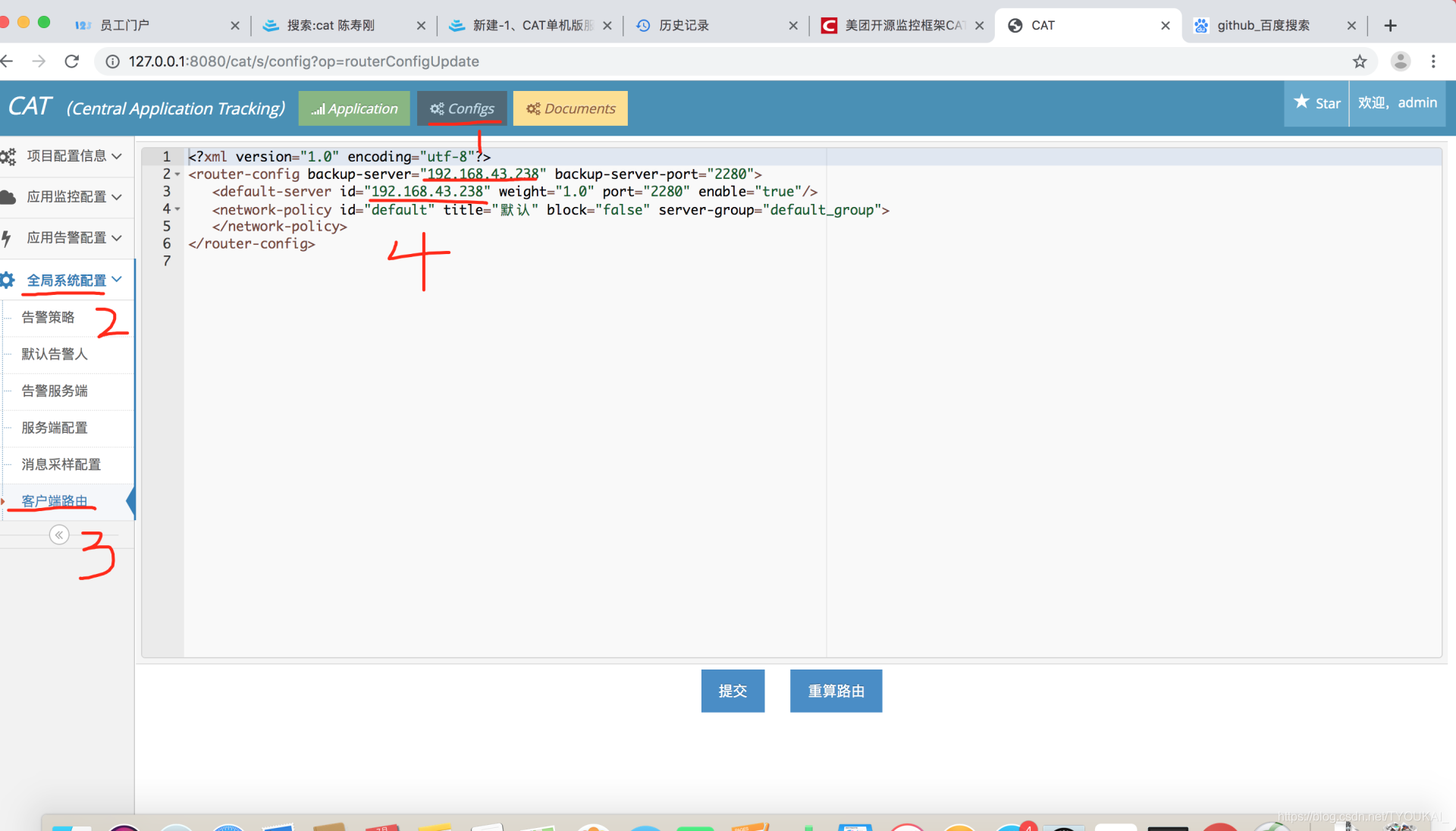Click the Star button in header
Image resolution: width=1456 pixels, height=831 pixels.
click(x=1316, y=103)
